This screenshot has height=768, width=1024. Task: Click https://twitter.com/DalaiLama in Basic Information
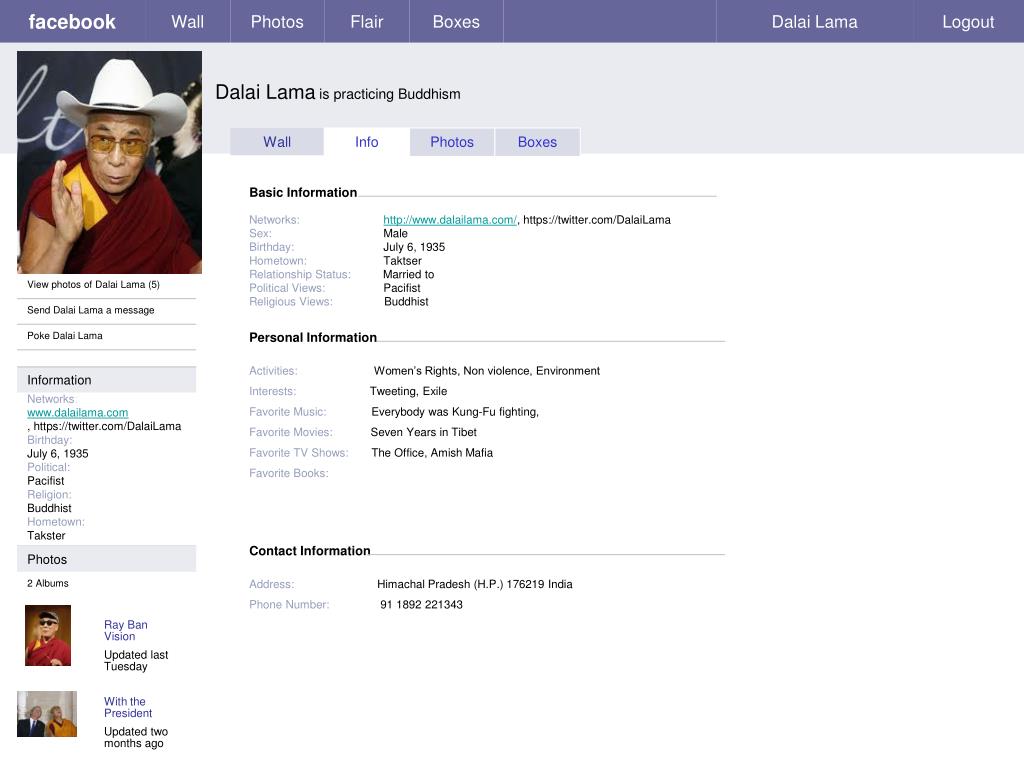(x=597, y=219)
